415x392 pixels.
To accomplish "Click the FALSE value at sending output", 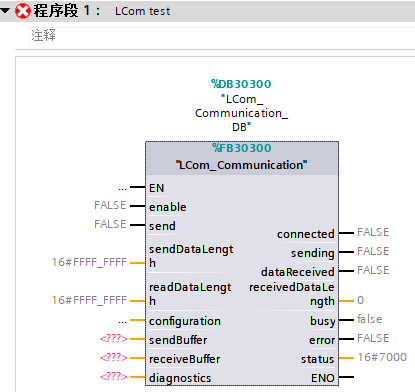I will click(373, 251).
